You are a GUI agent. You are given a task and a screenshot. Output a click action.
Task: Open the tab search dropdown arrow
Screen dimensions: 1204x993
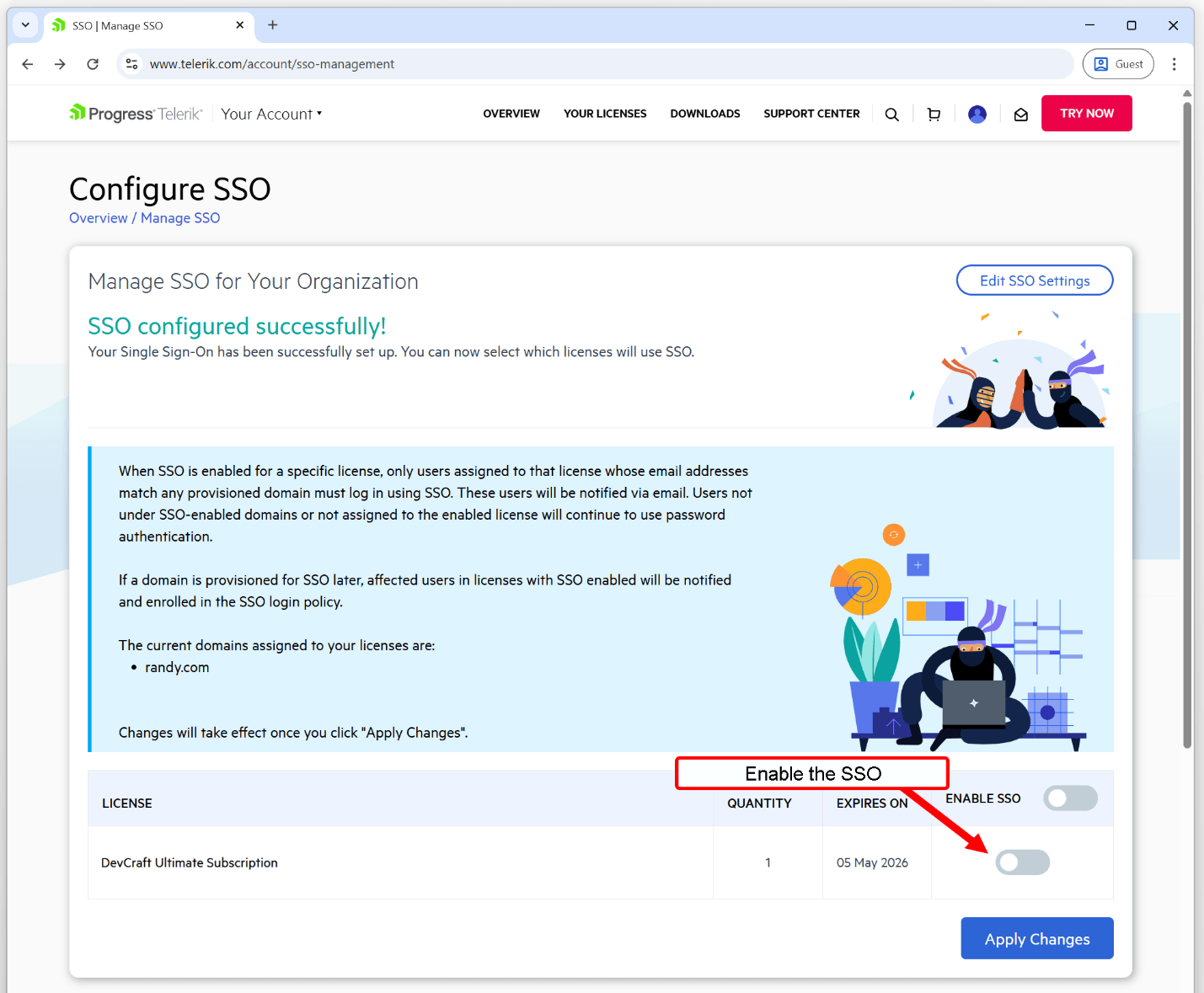coord(25,25)
